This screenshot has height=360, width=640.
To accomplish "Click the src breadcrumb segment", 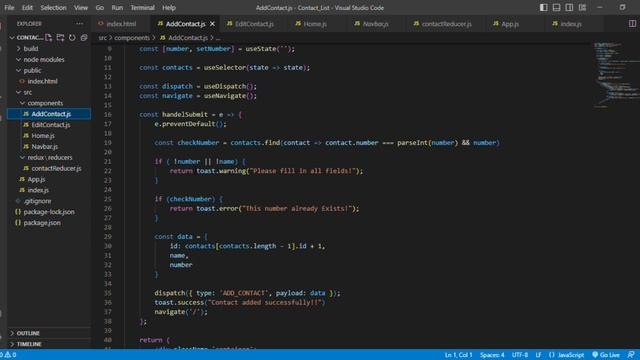I will coord(102,38).
